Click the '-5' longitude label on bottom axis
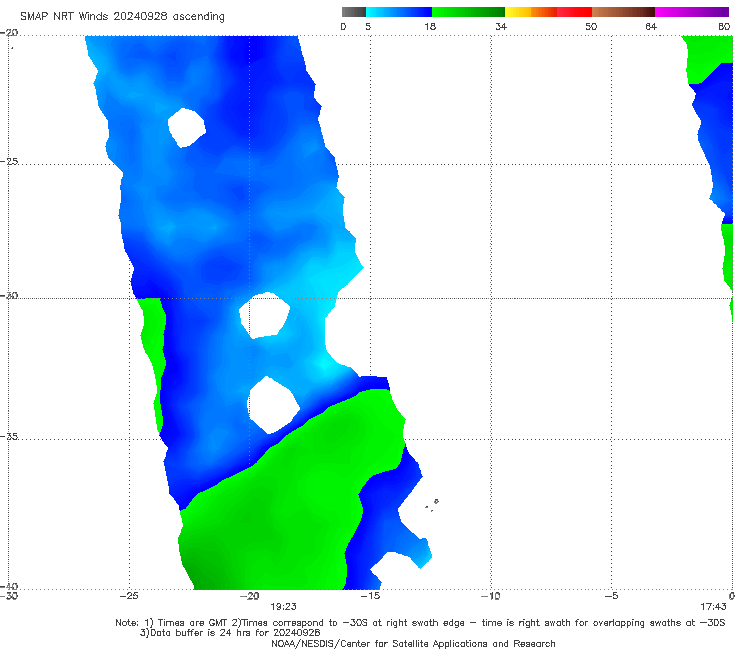The image size is (740, 650). [611, 596]
